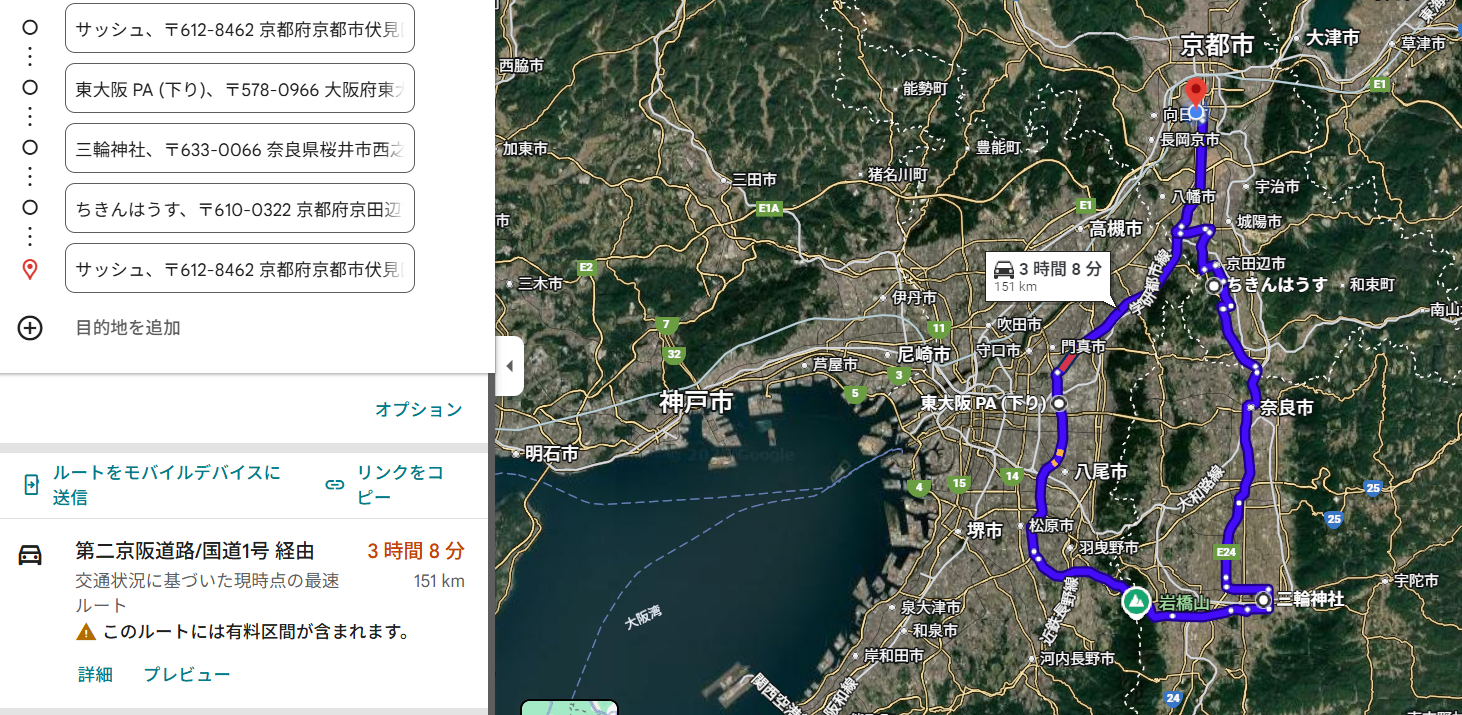
Task: Click the E2 highway shield
Action: coord(587,267)
